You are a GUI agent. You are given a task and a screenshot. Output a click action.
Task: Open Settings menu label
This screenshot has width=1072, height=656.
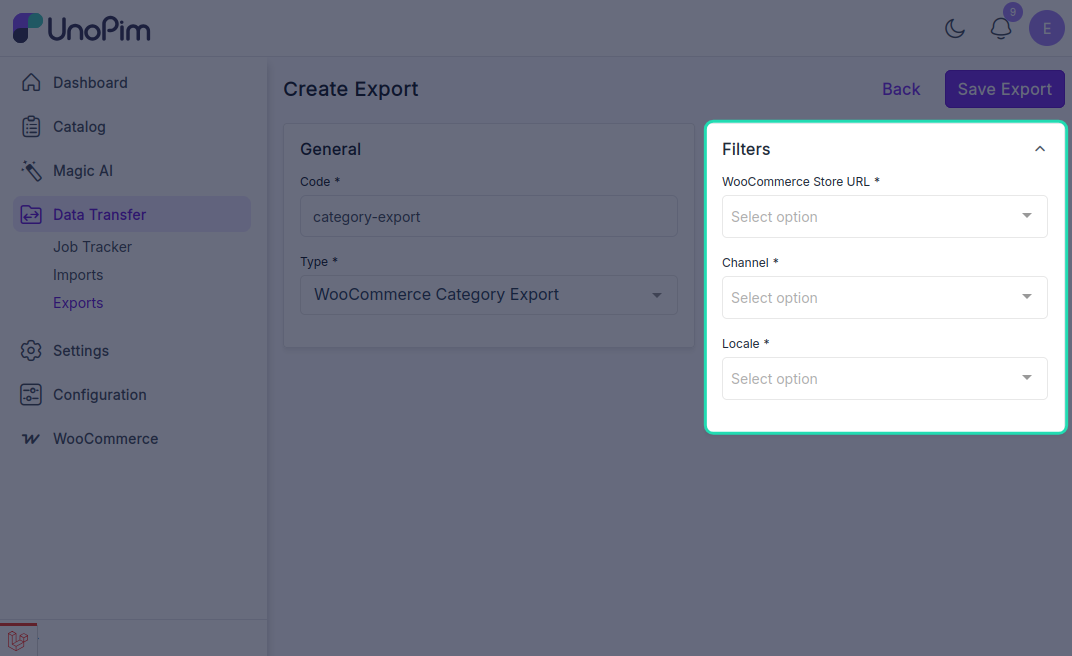click(81, 351)
